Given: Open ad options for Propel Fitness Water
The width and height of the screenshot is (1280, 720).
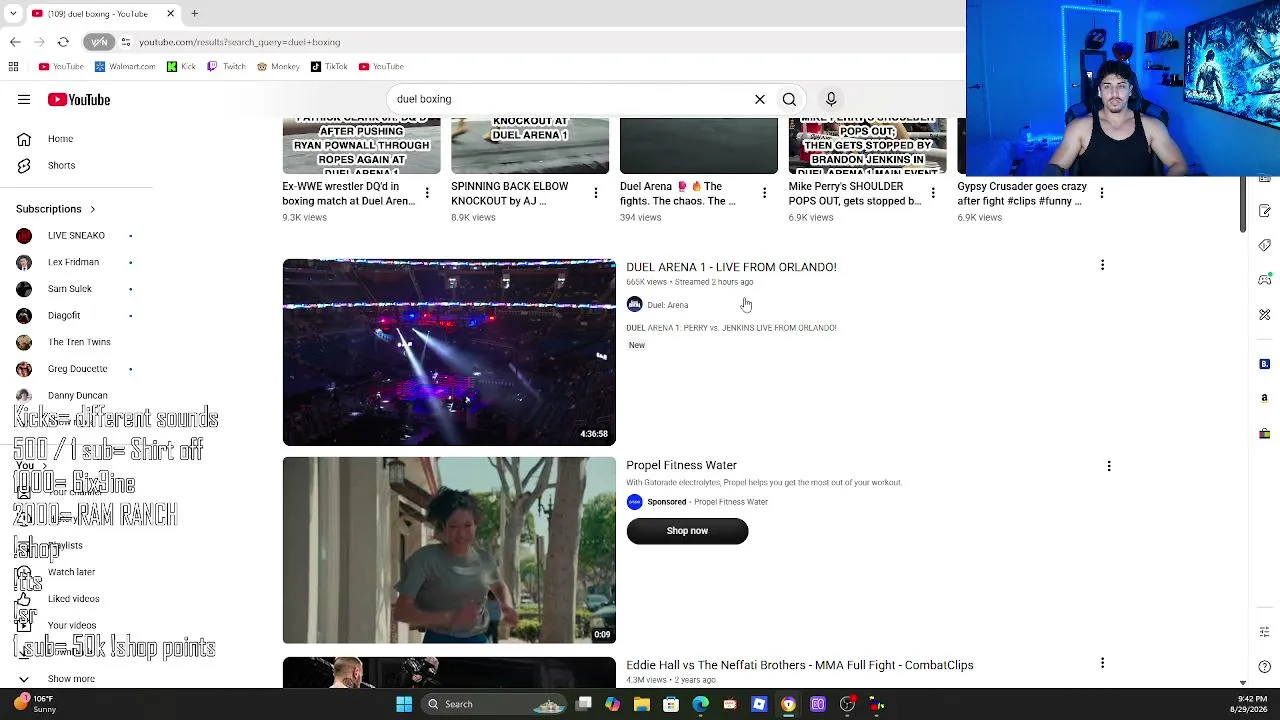Looking at the screenshot, I should tap(1108, 466).
